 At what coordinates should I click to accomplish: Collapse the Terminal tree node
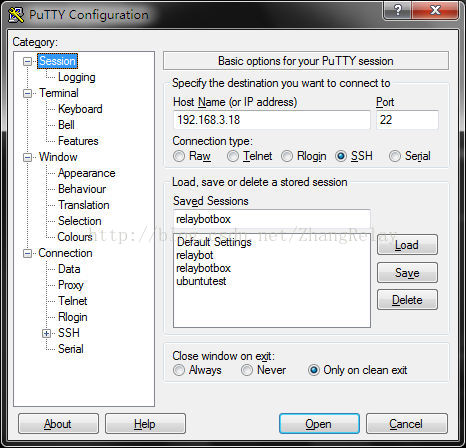(27, 93)
